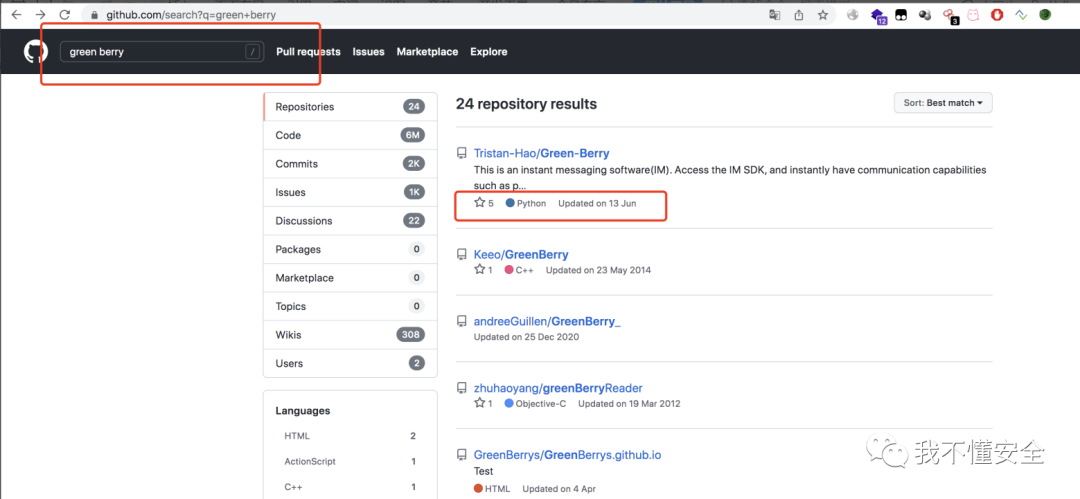Open Pull requests in the header
This screenshot has height=499, width=1080.
pos(308,52)
